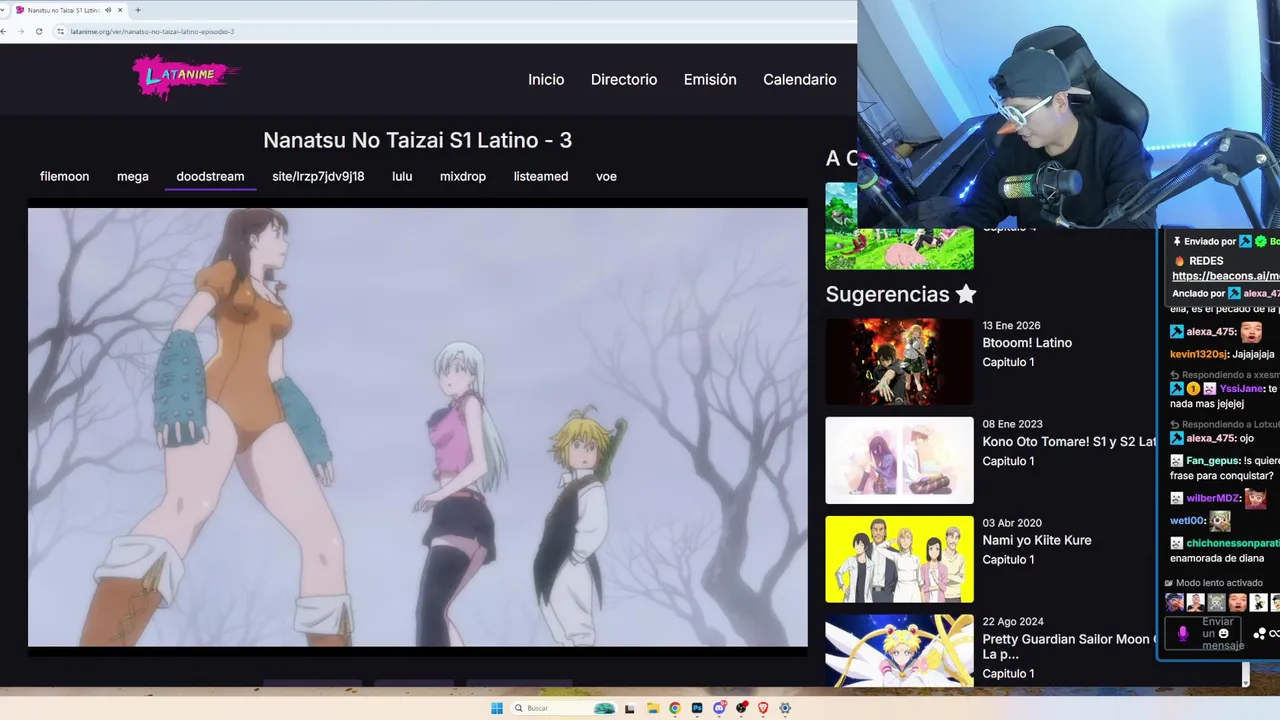This screenshot has height=720, width=1280.
Task: Click the pinned REDES flame icon
Action: (1179, 261)
